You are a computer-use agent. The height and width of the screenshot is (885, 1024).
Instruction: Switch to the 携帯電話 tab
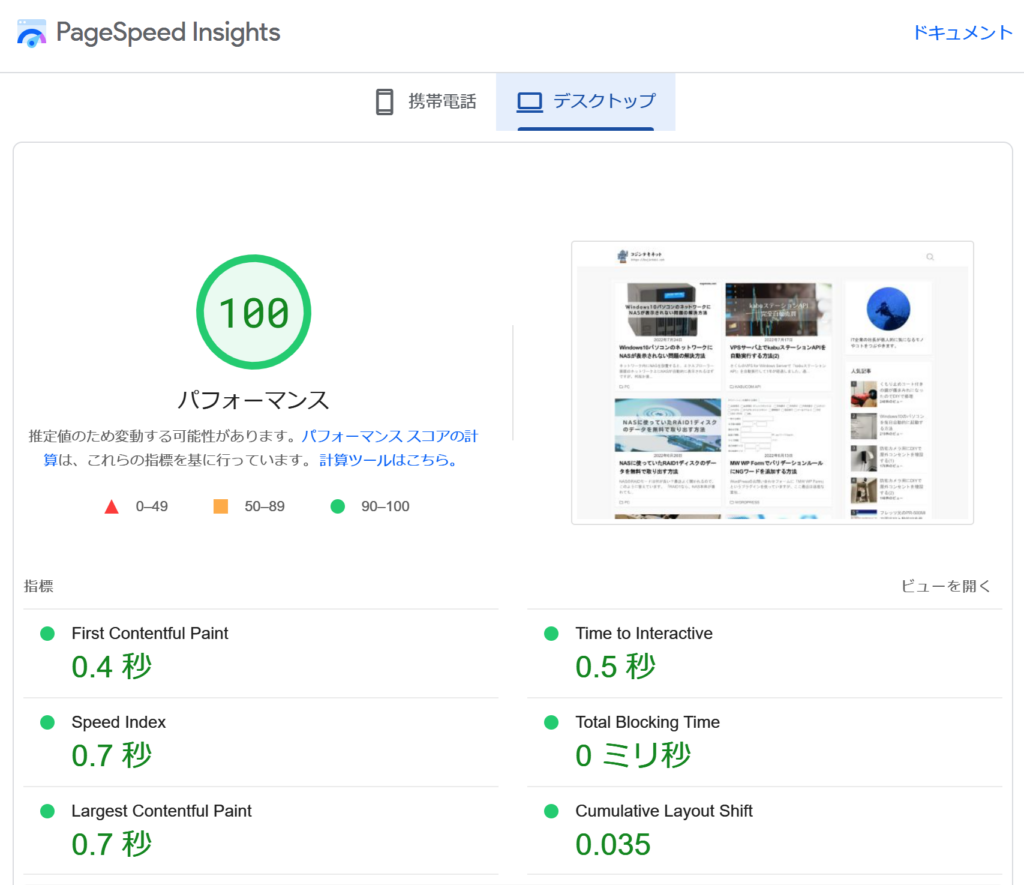pos(426,102)
